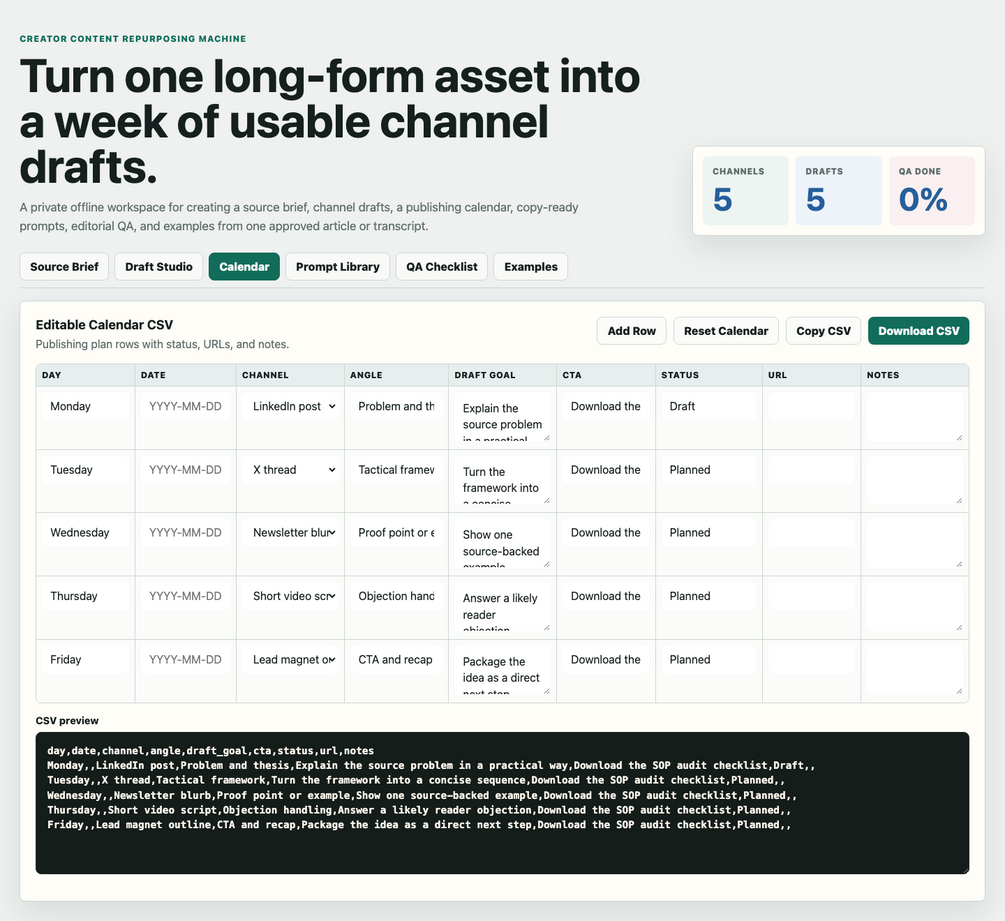Edit 'Answer a likely reader' draft goal
The height and width of the screenshot is (921, 1005).
point(502,607)
